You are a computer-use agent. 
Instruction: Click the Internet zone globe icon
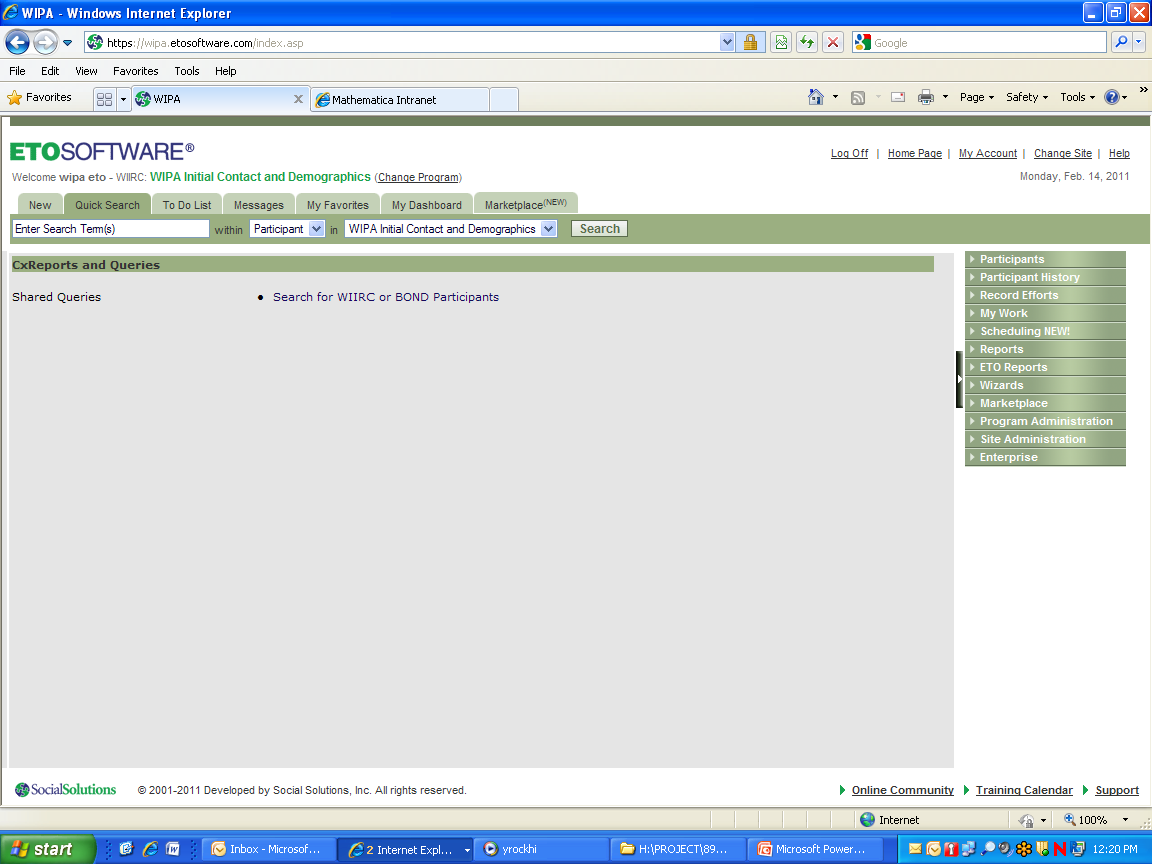point(868,820)
